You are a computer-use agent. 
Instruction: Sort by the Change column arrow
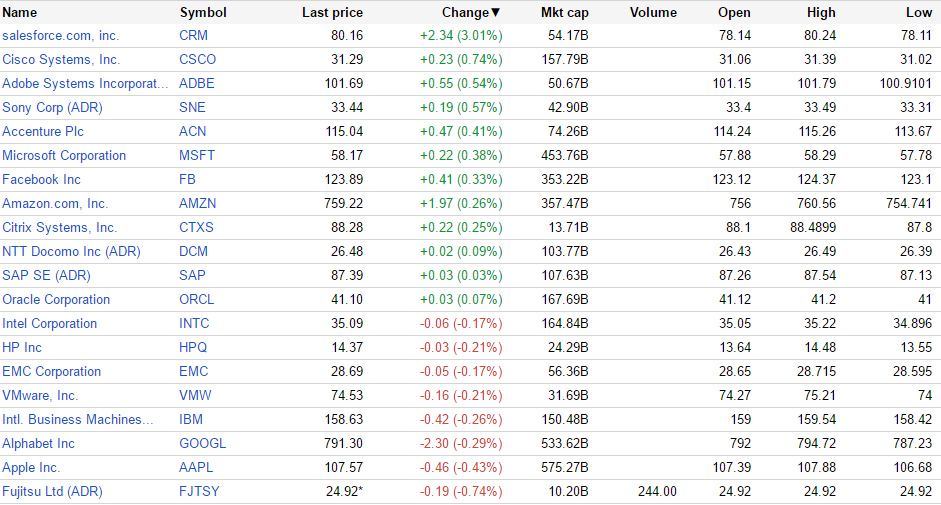tap(495, 13)
